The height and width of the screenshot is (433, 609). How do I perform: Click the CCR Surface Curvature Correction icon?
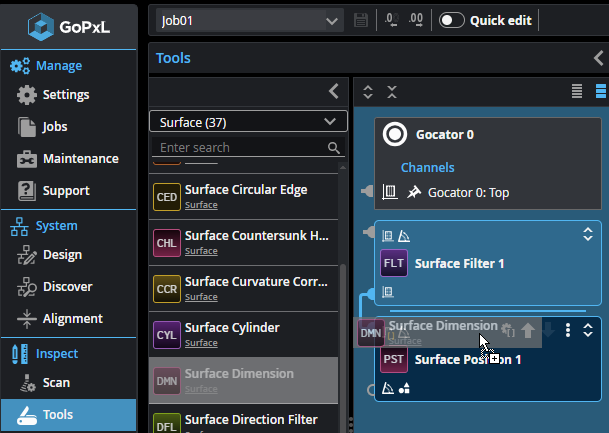166,289
